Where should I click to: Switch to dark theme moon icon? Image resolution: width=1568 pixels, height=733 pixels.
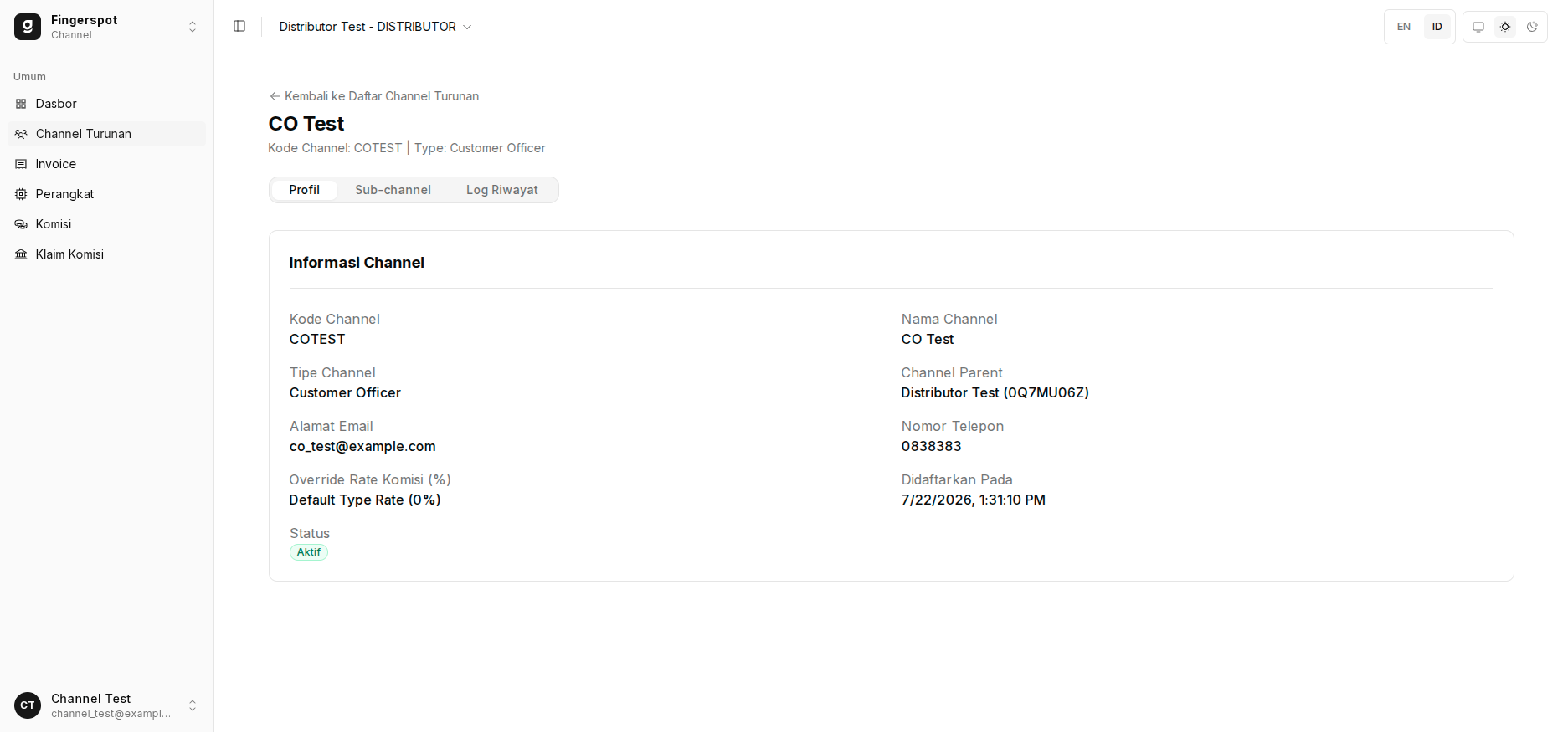(1532, 27)
